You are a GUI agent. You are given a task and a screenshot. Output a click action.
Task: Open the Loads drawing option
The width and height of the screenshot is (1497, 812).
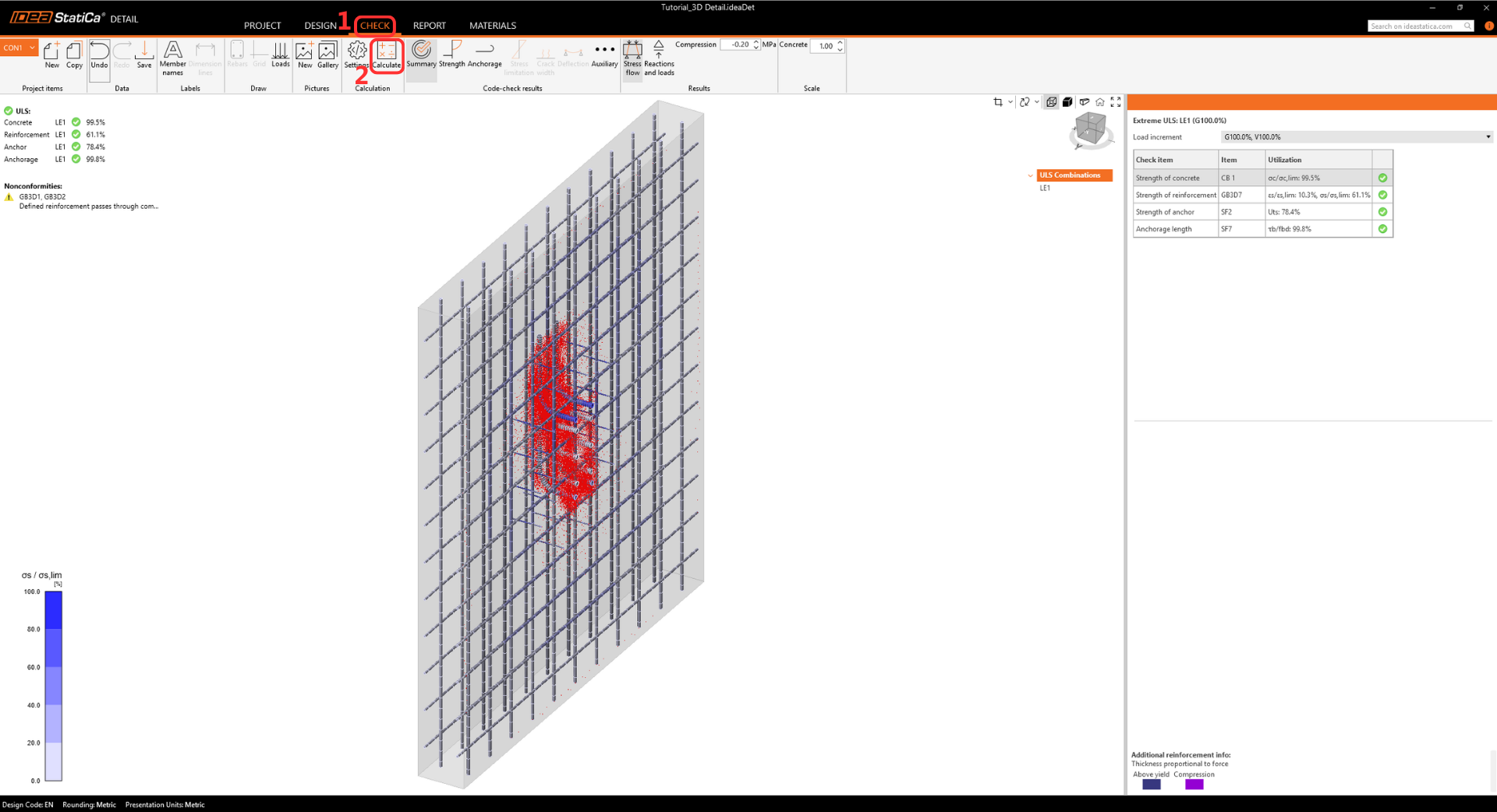coord(281,56)
